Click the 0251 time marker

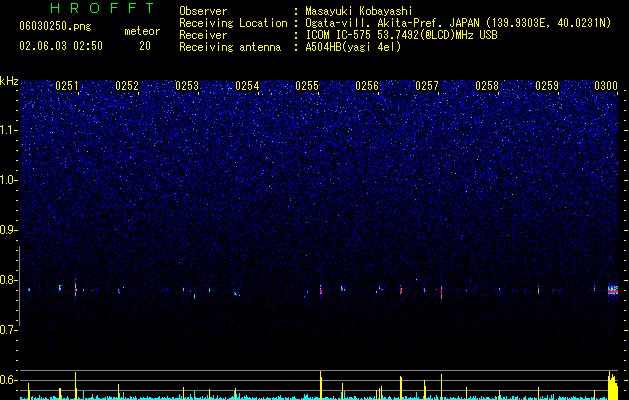point(67,86)
